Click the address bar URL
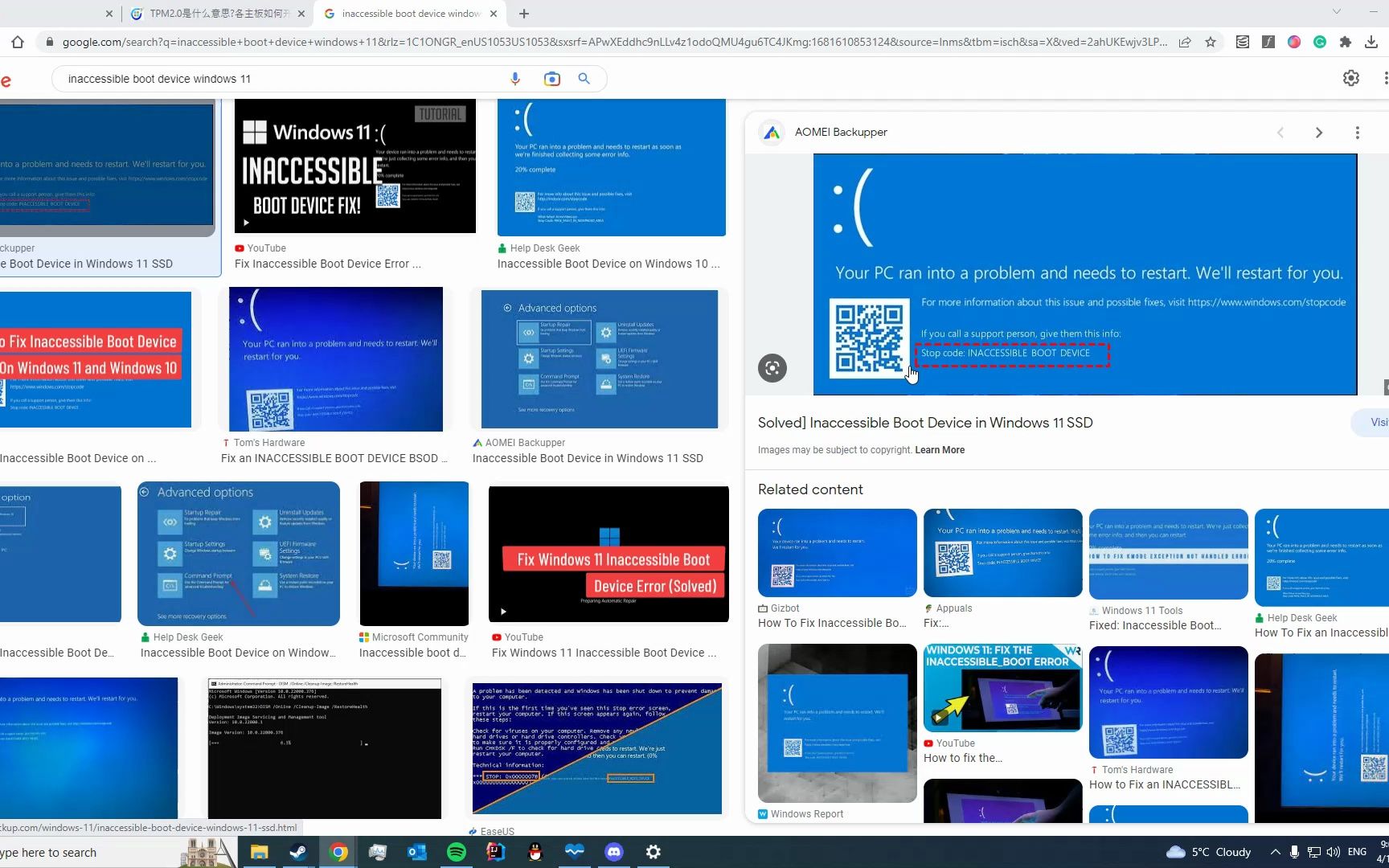1389x868 pixels. (x=614, y=42)
